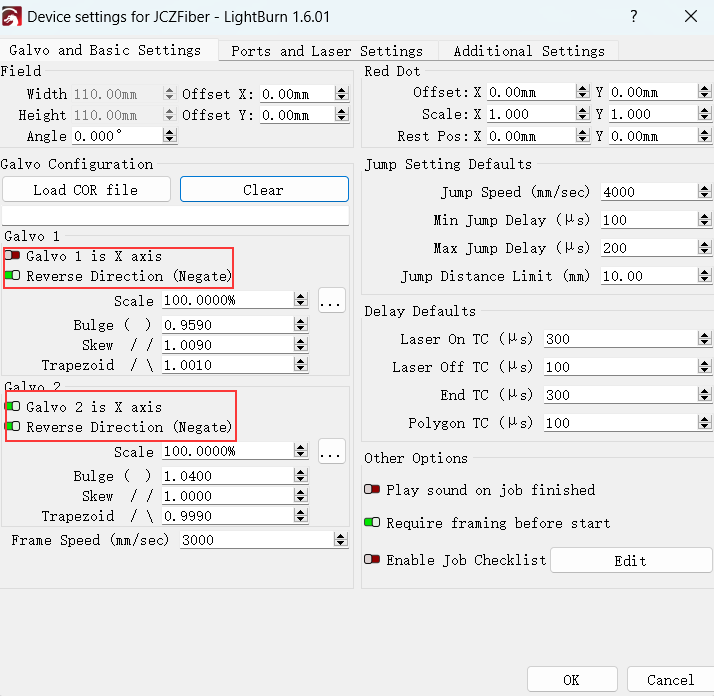Screen dimensions: 714x696
Task: Click spinner arrows of Jump Speed
Action: 704,192
